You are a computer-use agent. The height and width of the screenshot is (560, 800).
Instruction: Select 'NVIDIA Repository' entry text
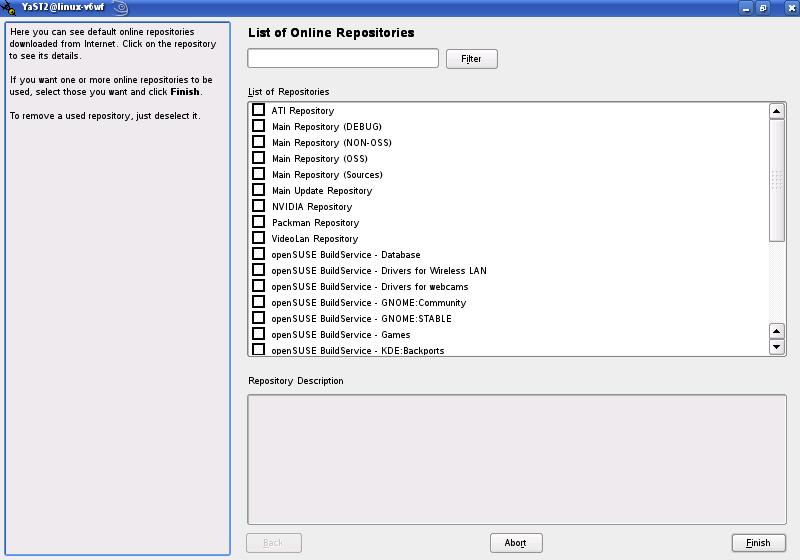coord(312,207)
